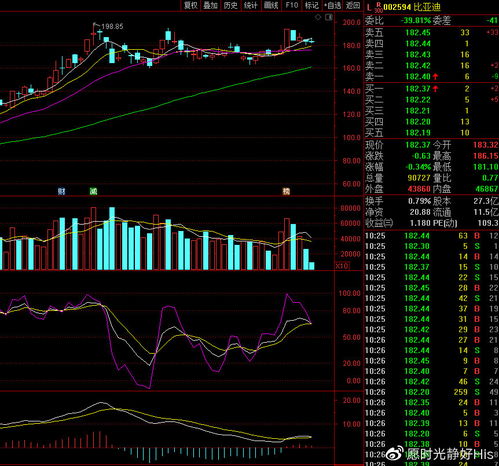This screenshot has height=466, width=499.
Task: Click the 涨幅 -0.34% value
Action: tap(419, 167)
